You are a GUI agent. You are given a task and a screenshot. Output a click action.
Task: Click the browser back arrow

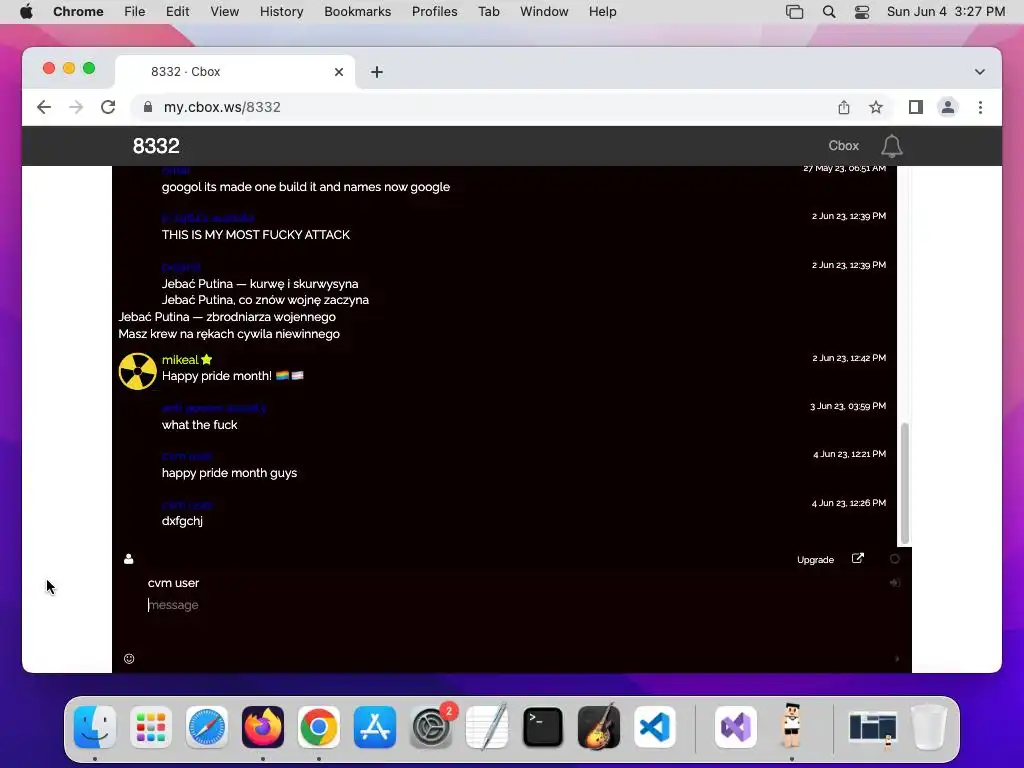[x=44, y=107]
